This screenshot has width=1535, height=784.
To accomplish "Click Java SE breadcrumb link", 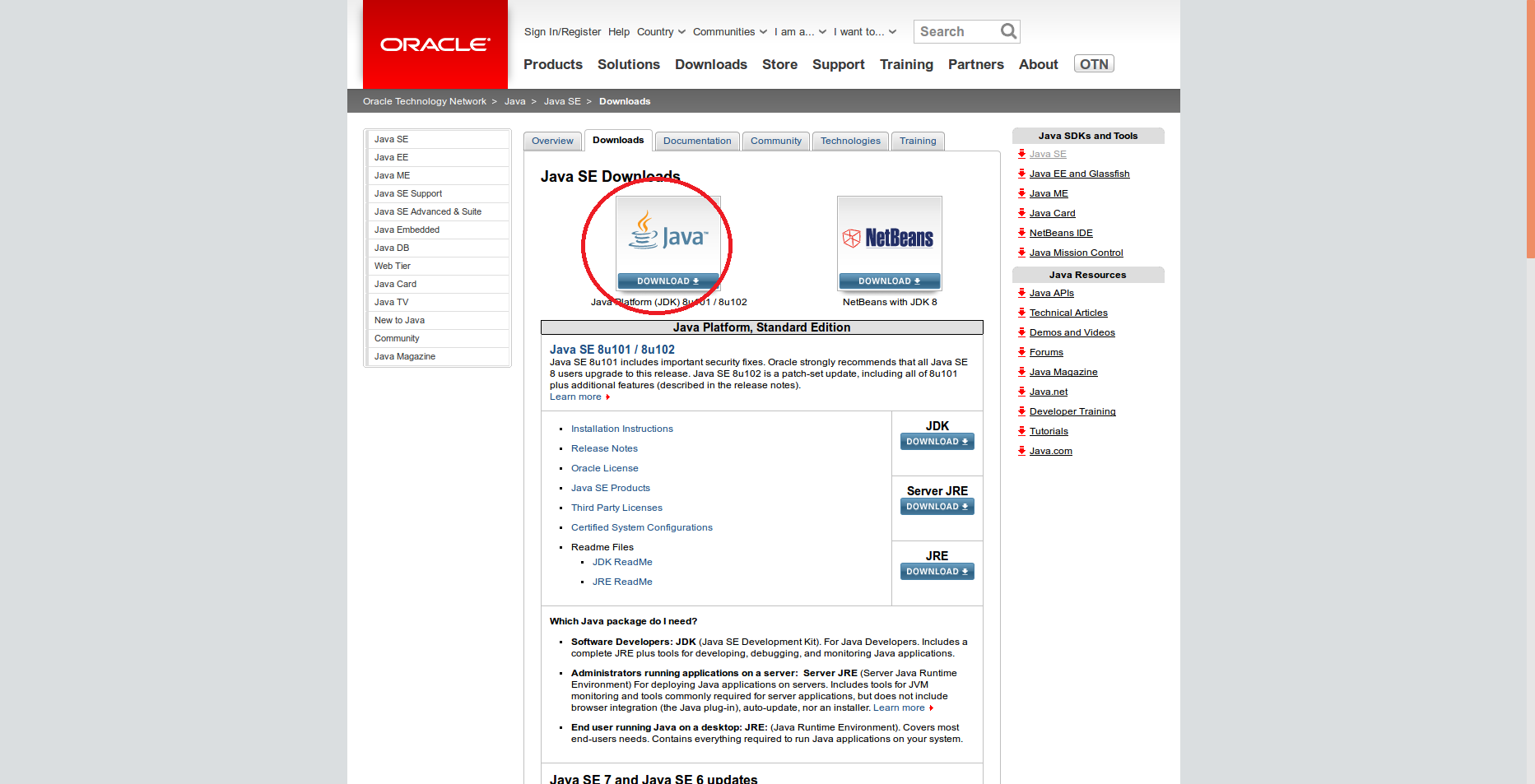I will coord(562,101).
